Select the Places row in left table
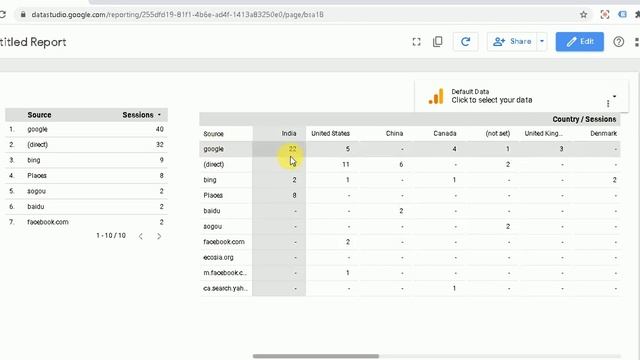The image size is (640, 360). tap(87, 176)
